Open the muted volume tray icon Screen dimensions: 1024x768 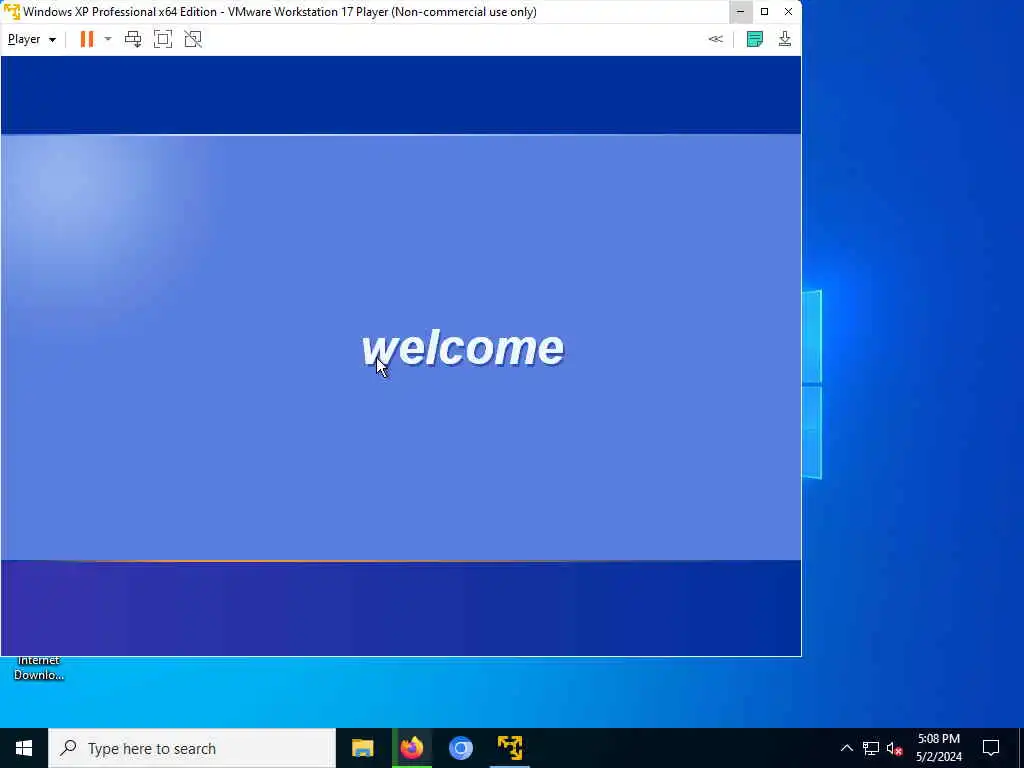click(895, 748)
